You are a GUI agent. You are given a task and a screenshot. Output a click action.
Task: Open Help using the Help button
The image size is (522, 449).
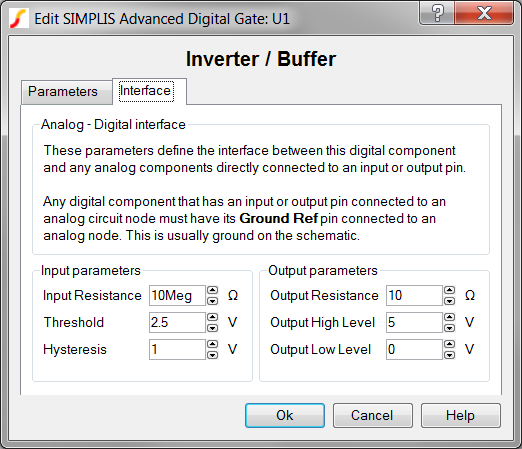(460, 415)
